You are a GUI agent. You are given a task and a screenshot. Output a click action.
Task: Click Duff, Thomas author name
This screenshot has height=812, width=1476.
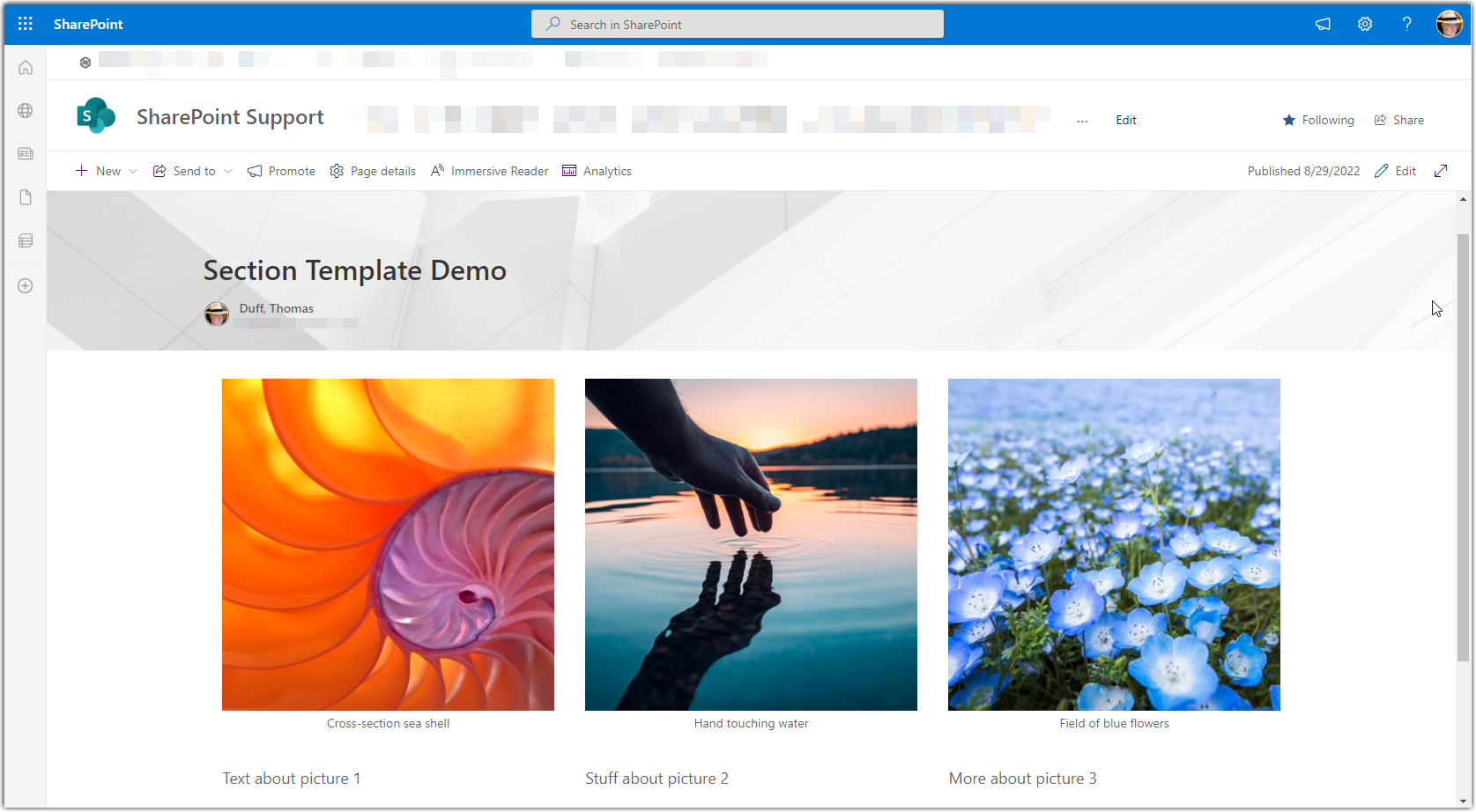click(x=276, y=307)
